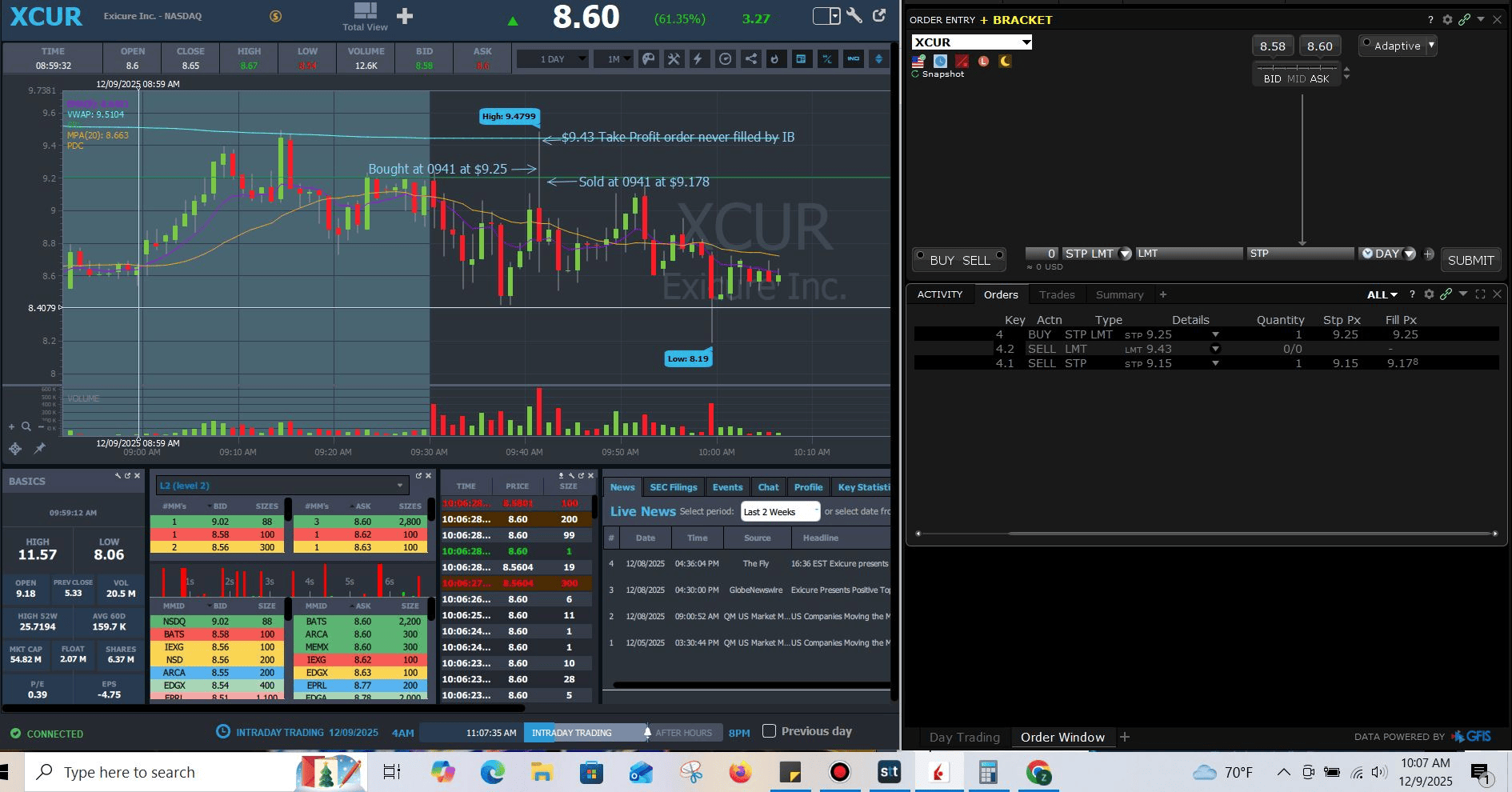This screenshot has width=1512, height=792.
Task: Click the SUBMIT order button
Action: click(x=1470, y=260)
